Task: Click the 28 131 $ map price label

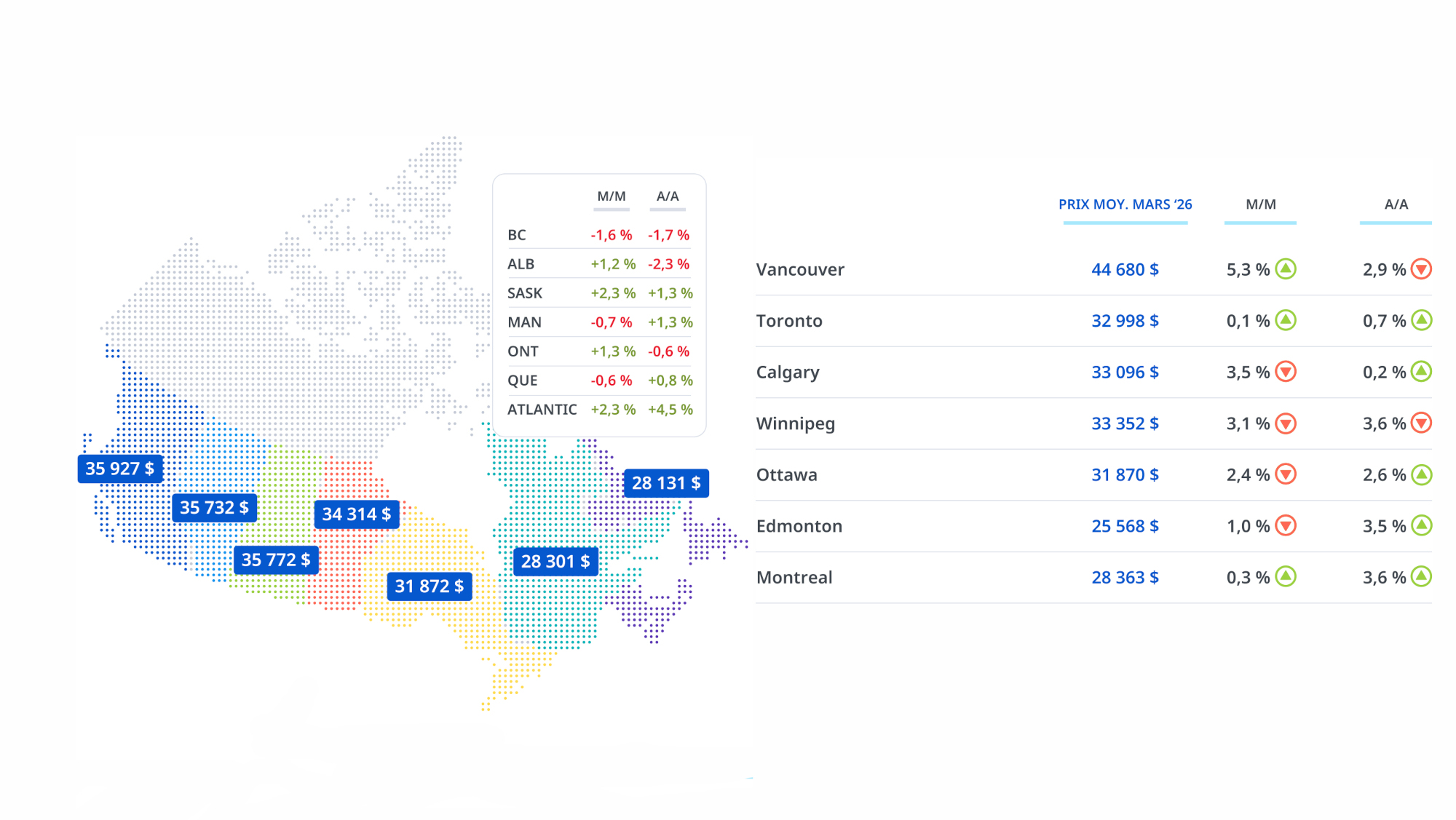Action: pyautogui.click(x=666, y=483)
